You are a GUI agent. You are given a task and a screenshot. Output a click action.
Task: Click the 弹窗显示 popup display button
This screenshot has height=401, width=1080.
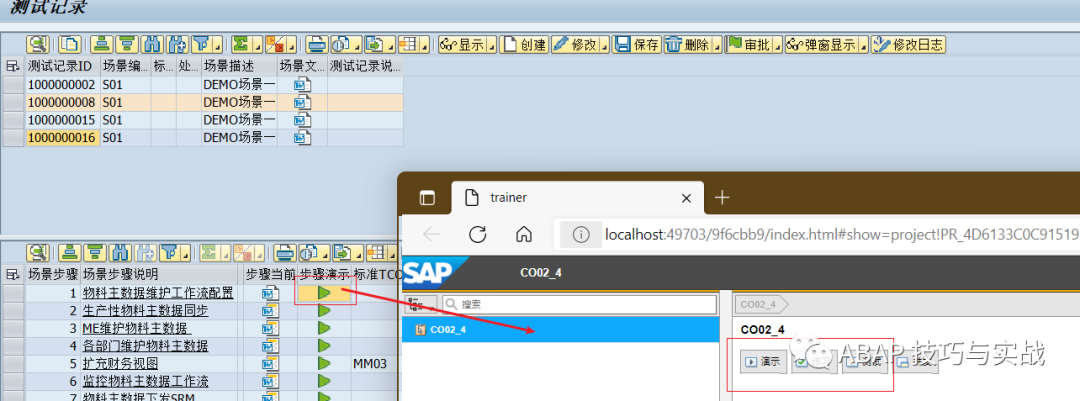[822, 45]
